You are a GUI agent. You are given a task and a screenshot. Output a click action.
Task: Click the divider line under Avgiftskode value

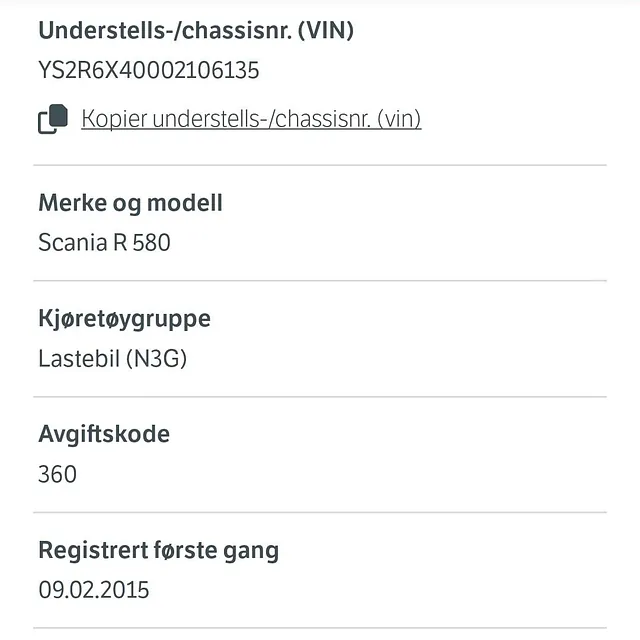[320, 513]
